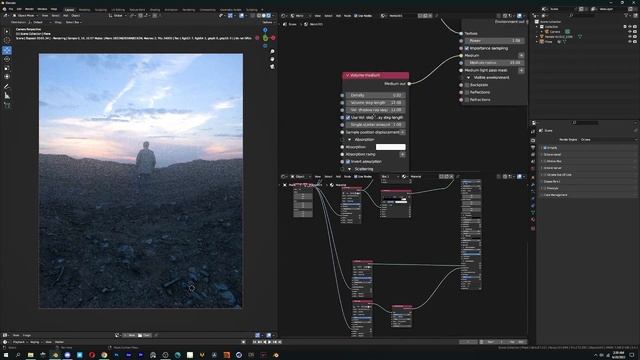Open the Render properties tab icon
Image resolution: width=640 pixels, height=360 pixels.
[533, 140]
